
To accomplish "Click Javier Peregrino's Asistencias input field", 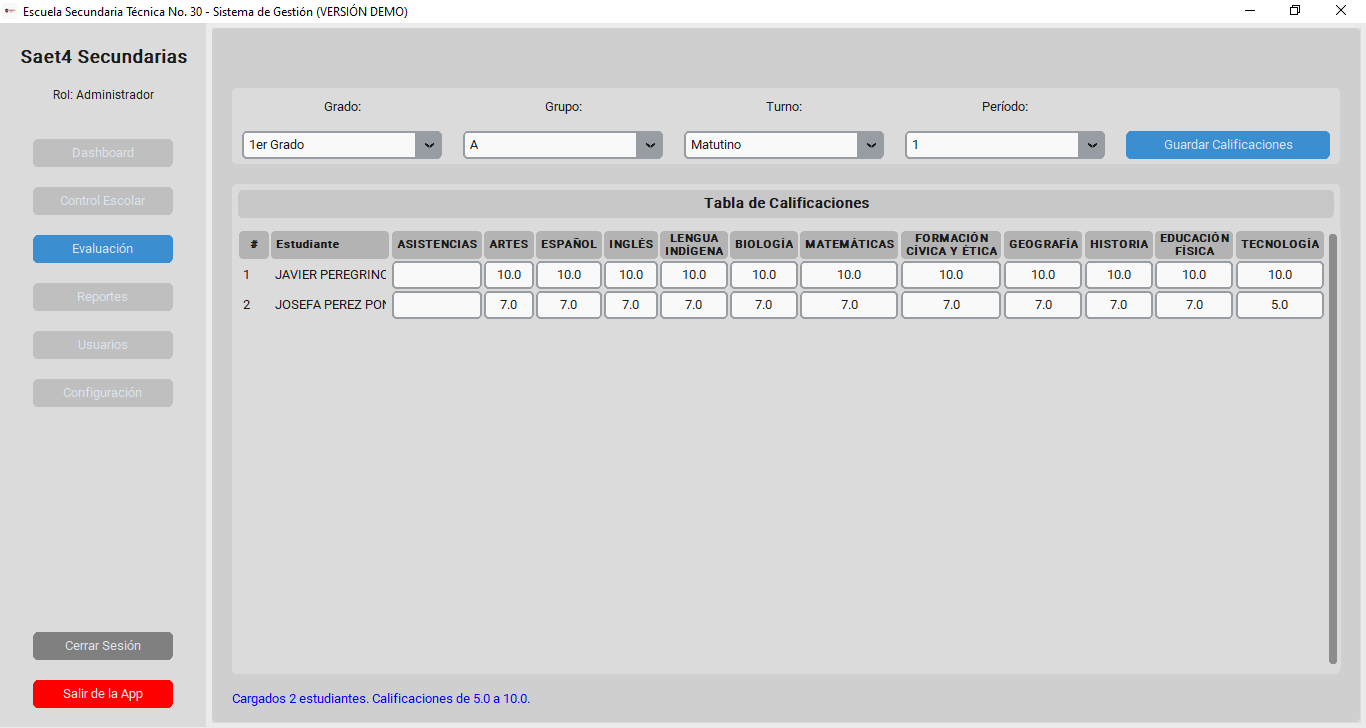I will (x=436, y=275).
